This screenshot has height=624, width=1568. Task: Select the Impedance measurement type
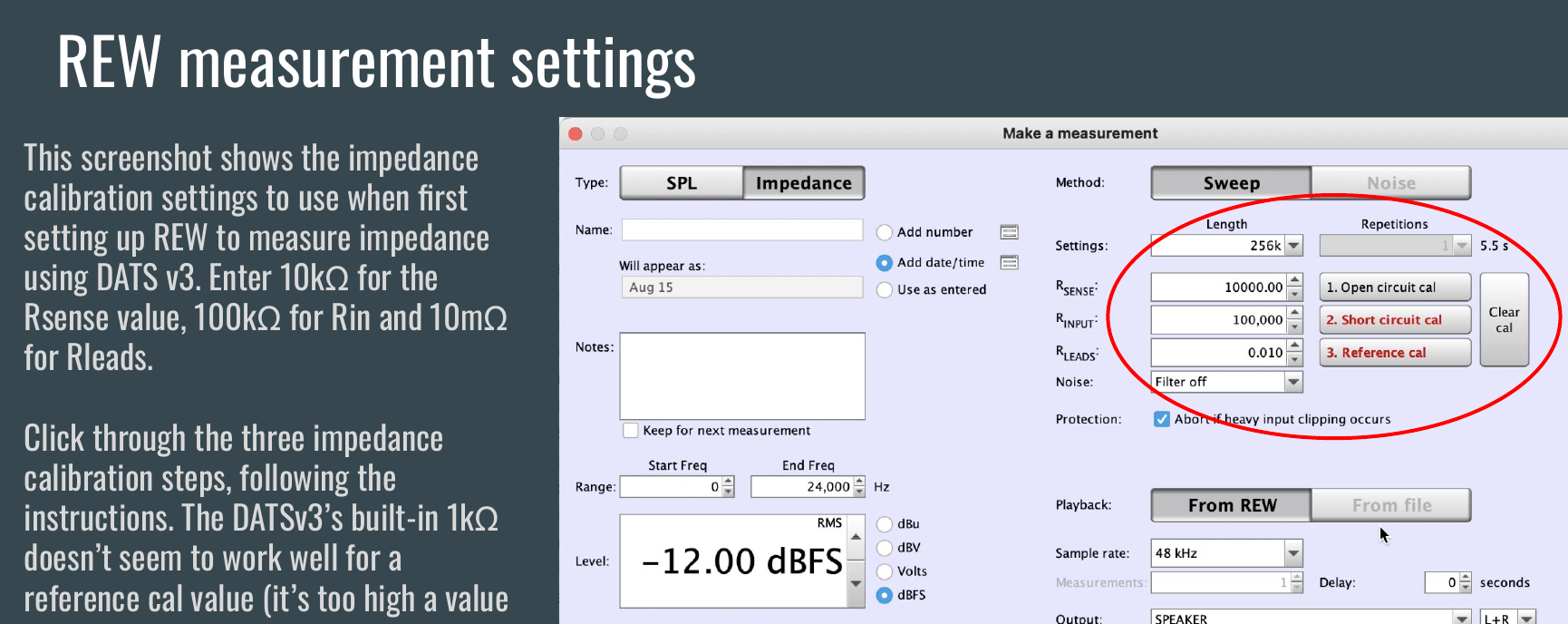pyautogui.click(x=804, y=182)
